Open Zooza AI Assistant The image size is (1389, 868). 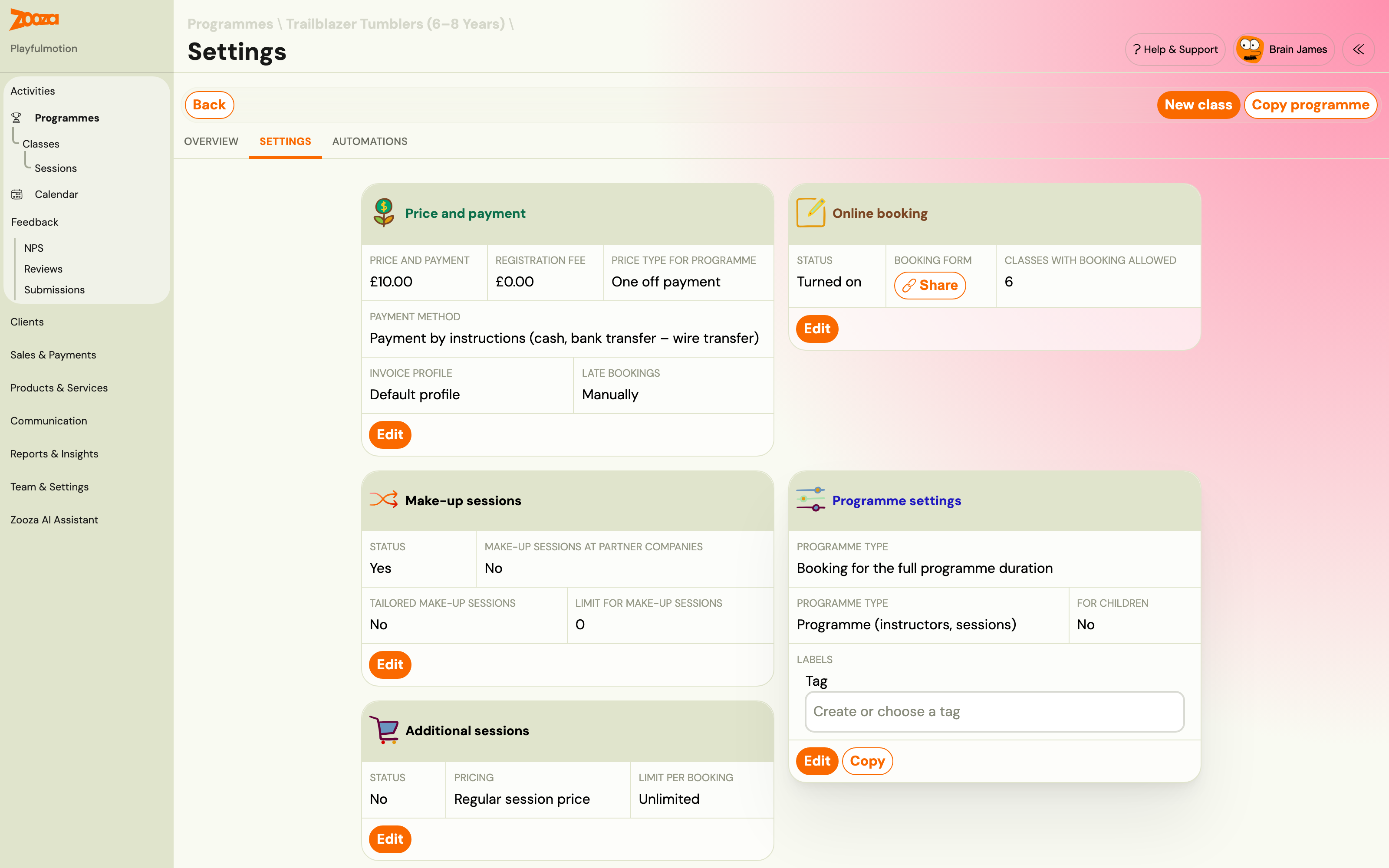(55, 520)
